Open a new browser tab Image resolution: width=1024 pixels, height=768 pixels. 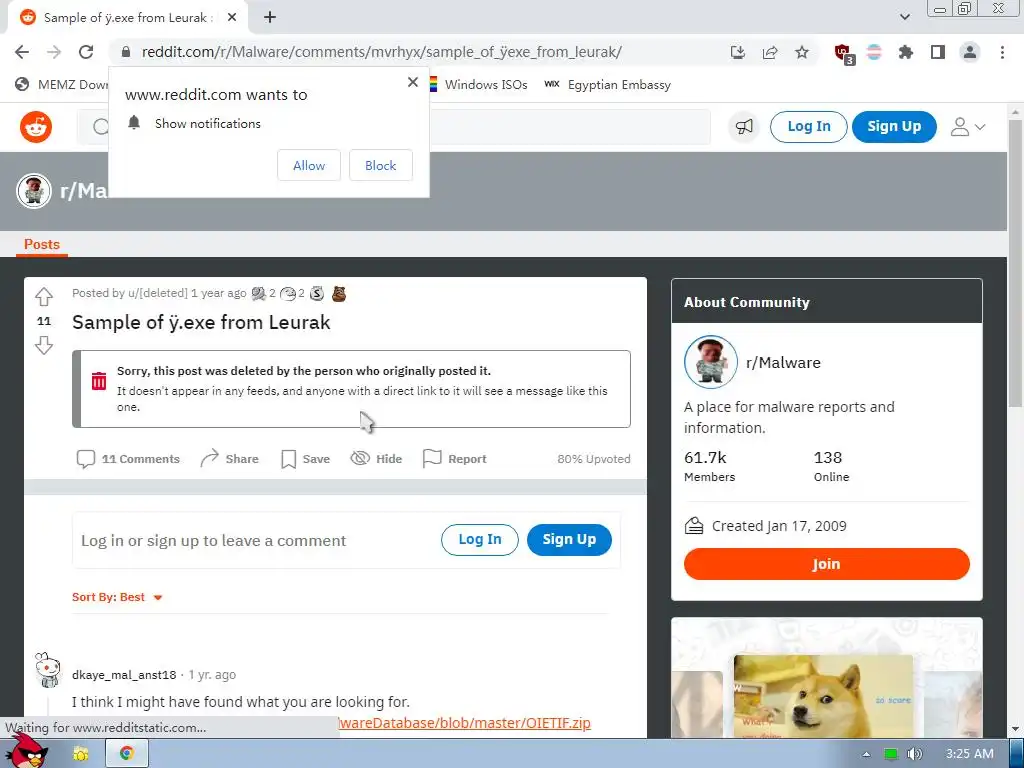pyautogui.click(x=270, y=18)
